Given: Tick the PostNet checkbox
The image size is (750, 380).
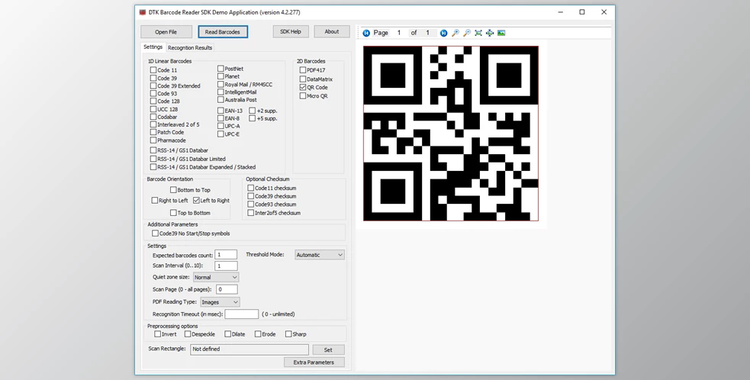Looking at the screenshot, I should pyautogui.click(x=221, y=68).
